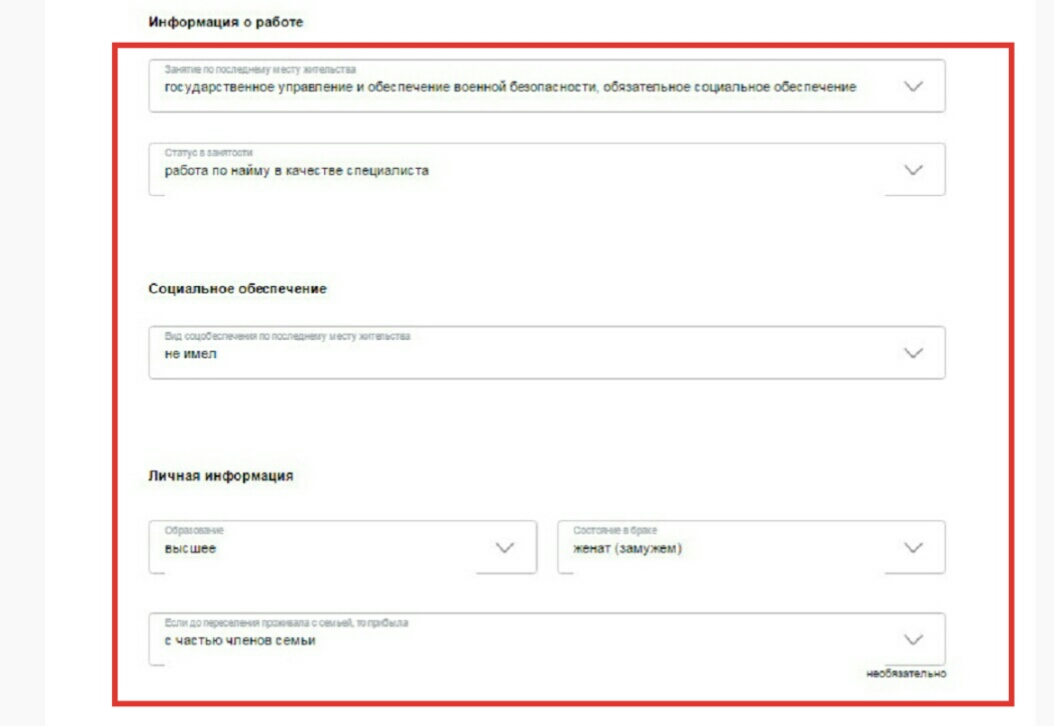Click the 'необязательно' hint text
The width and height of the screenshot is (1054, 726).
[x=906, y=674]
